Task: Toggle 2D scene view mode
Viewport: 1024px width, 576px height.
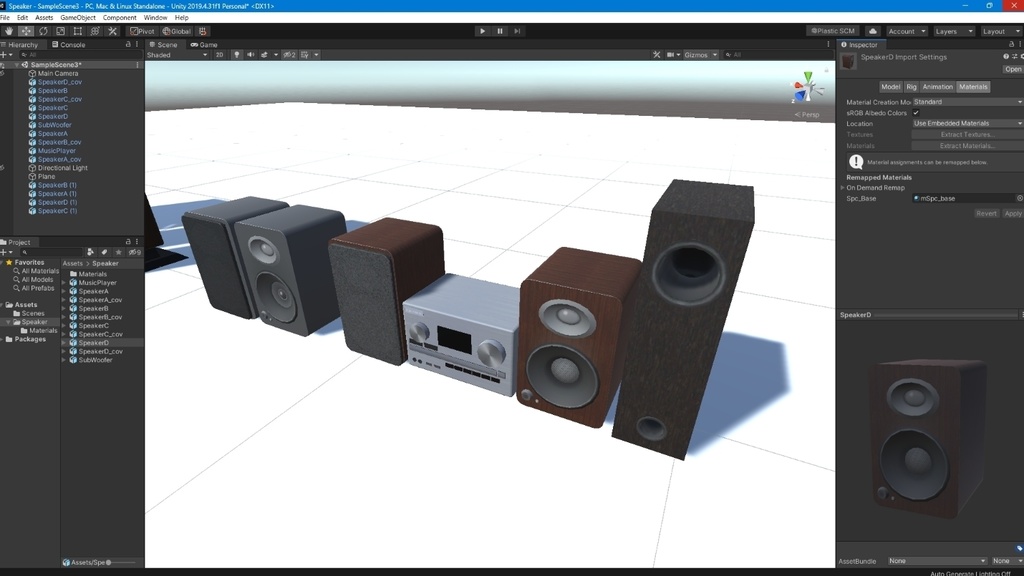Action: click(x=219, y=55)
